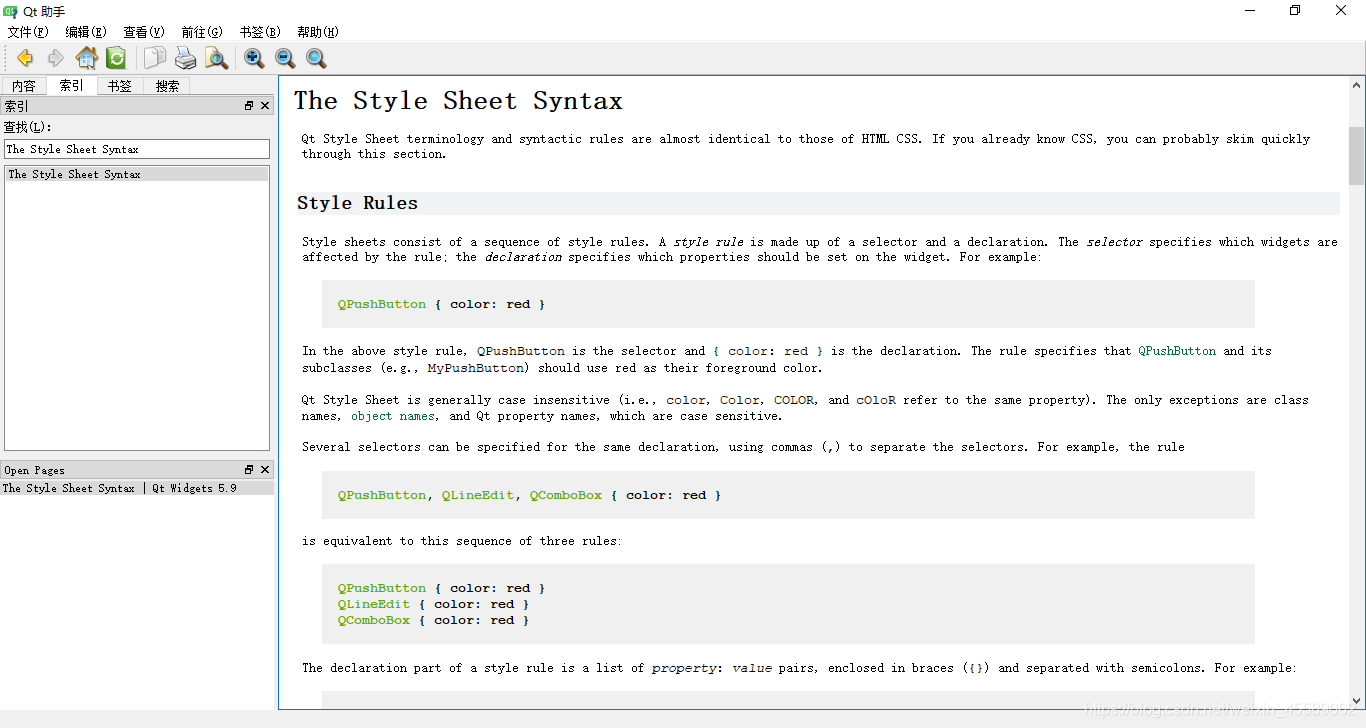
Task: Click the green sync-with-contents icon
Action: click(x=116, y=58)
